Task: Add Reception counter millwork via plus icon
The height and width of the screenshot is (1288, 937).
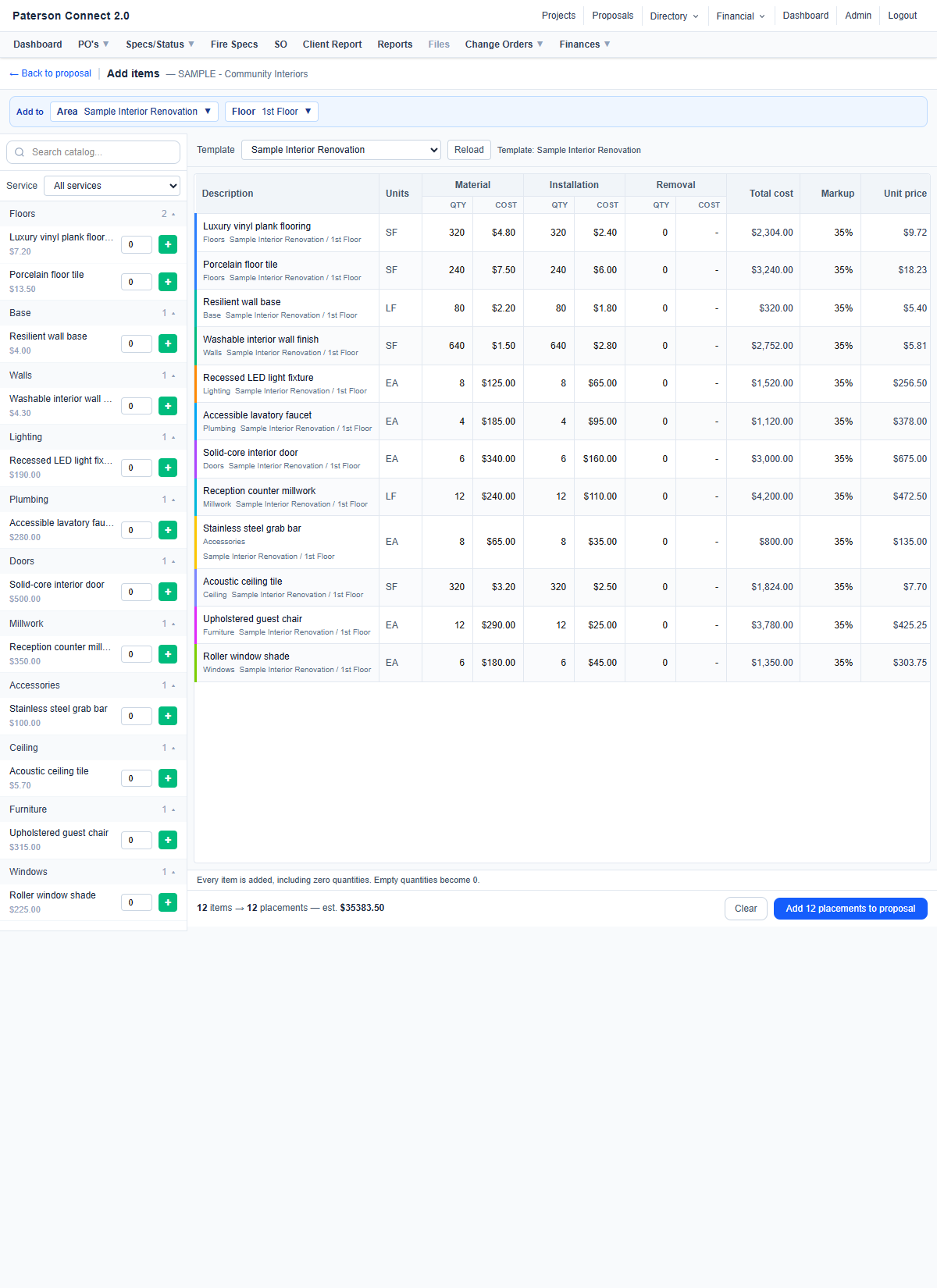Action: 168,654
